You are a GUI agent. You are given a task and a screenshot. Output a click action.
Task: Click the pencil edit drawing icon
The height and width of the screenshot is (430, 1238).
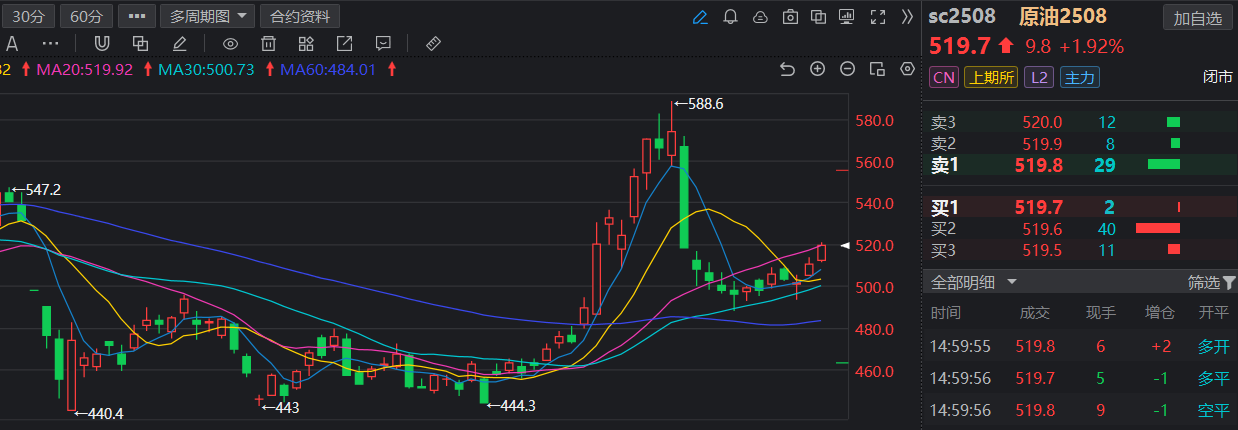click(180, 44)
